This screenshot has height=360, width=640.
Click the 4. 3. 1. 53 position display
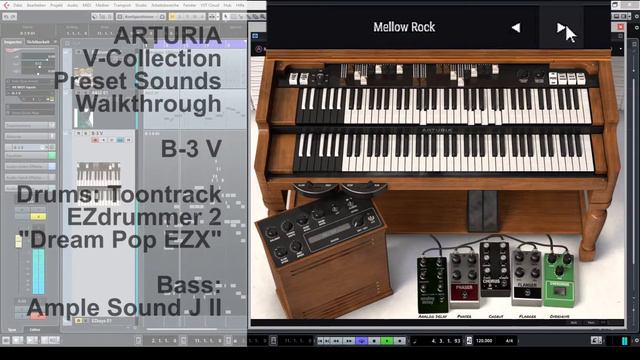click(446, 340)
